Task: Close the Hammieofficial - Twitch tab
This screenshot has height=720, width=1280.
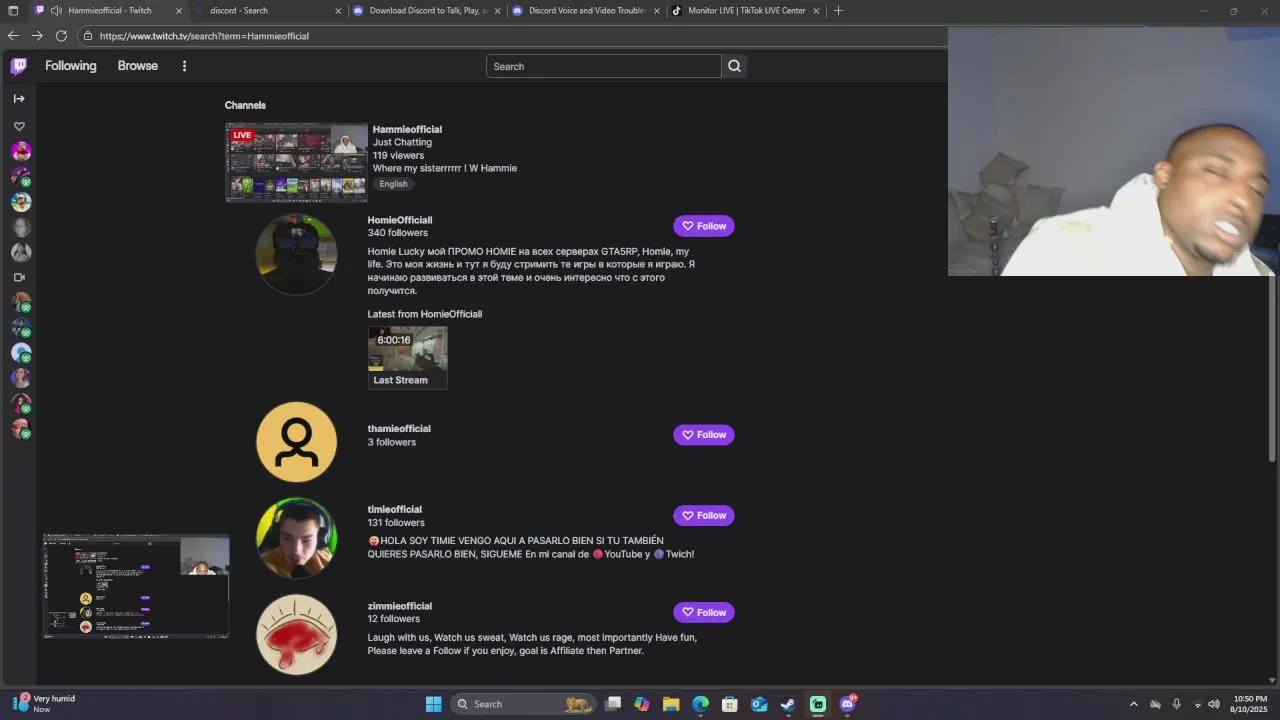Action: pos(179,11)
